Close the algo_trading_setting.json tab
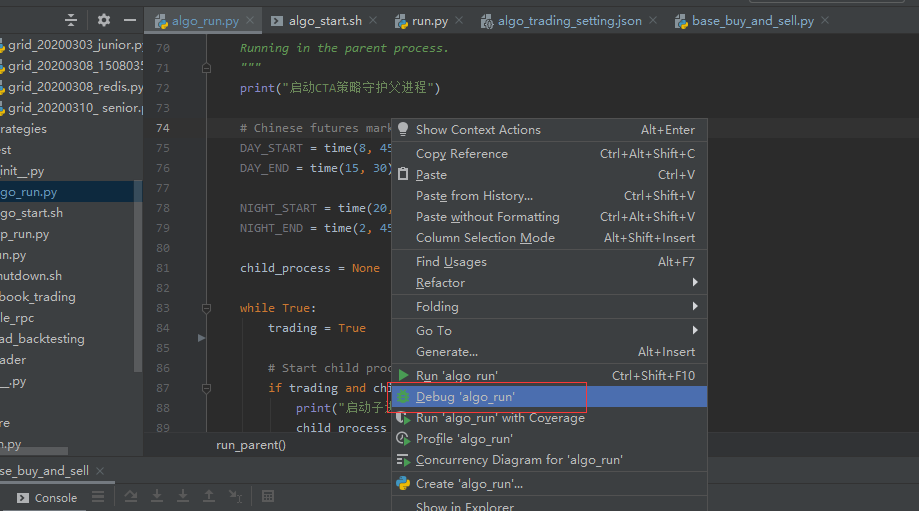 [653, 21]
